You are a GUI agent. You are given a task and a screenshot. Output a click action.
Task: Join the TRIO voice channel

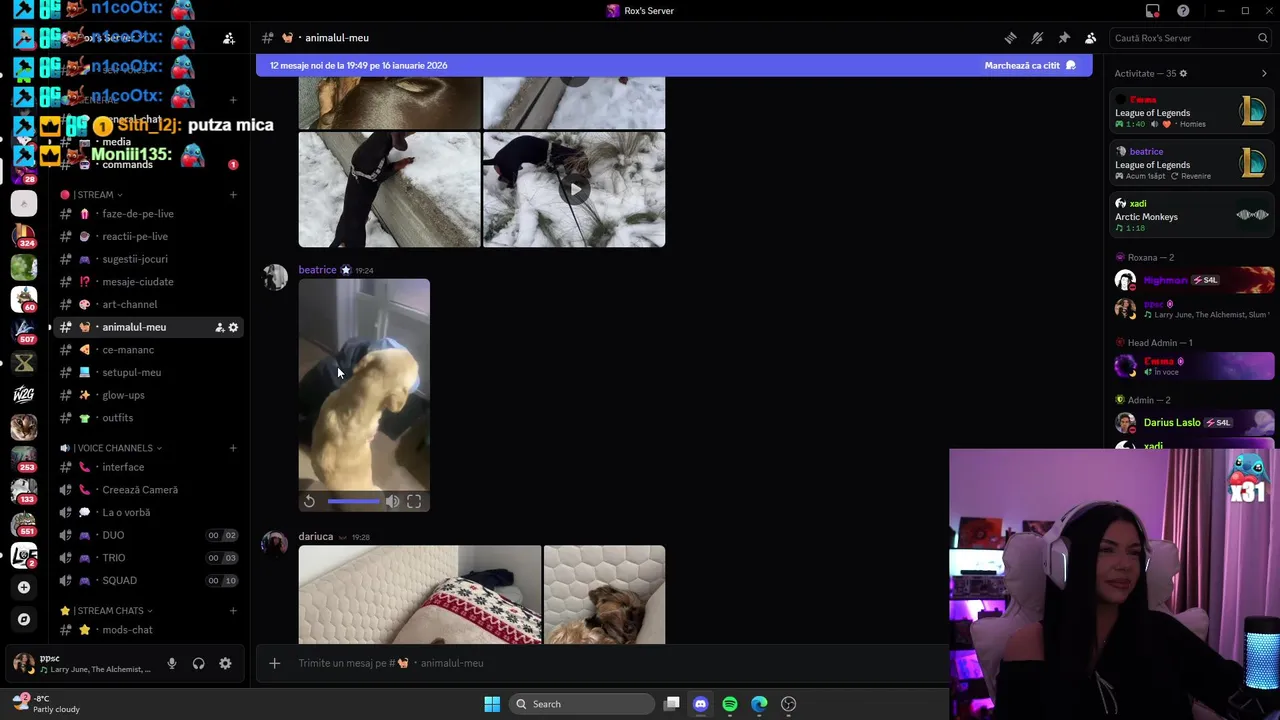tap(148, 558)
